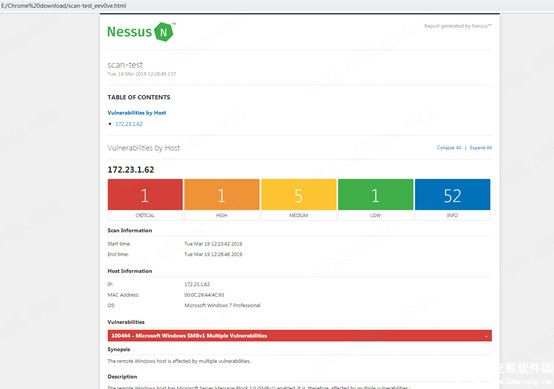This screenshot has height=389, width=554.
Task: Select the blue Info count box
Action: (x=452, y=194)
